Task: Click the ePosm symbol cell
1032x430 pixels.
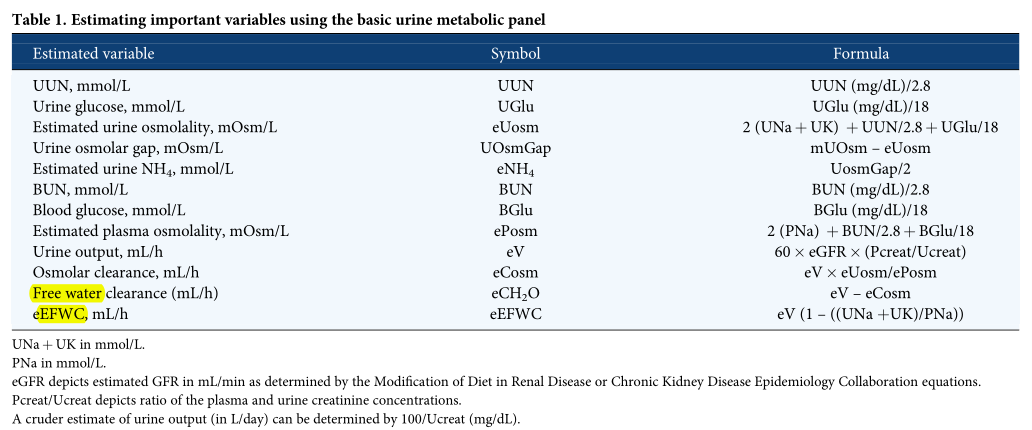Action: [515, 231]
